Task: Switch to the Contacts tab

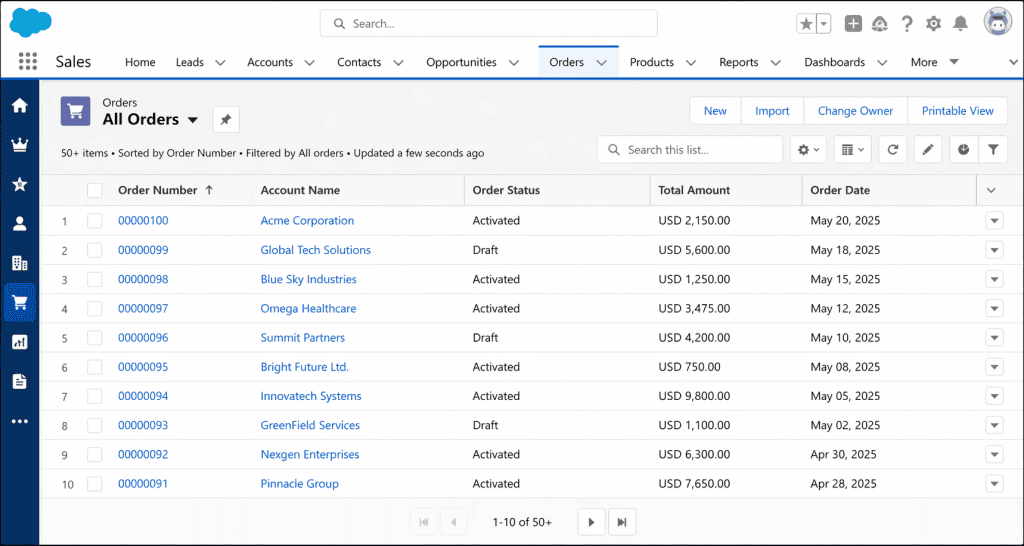Action: [x=359, y=62]
